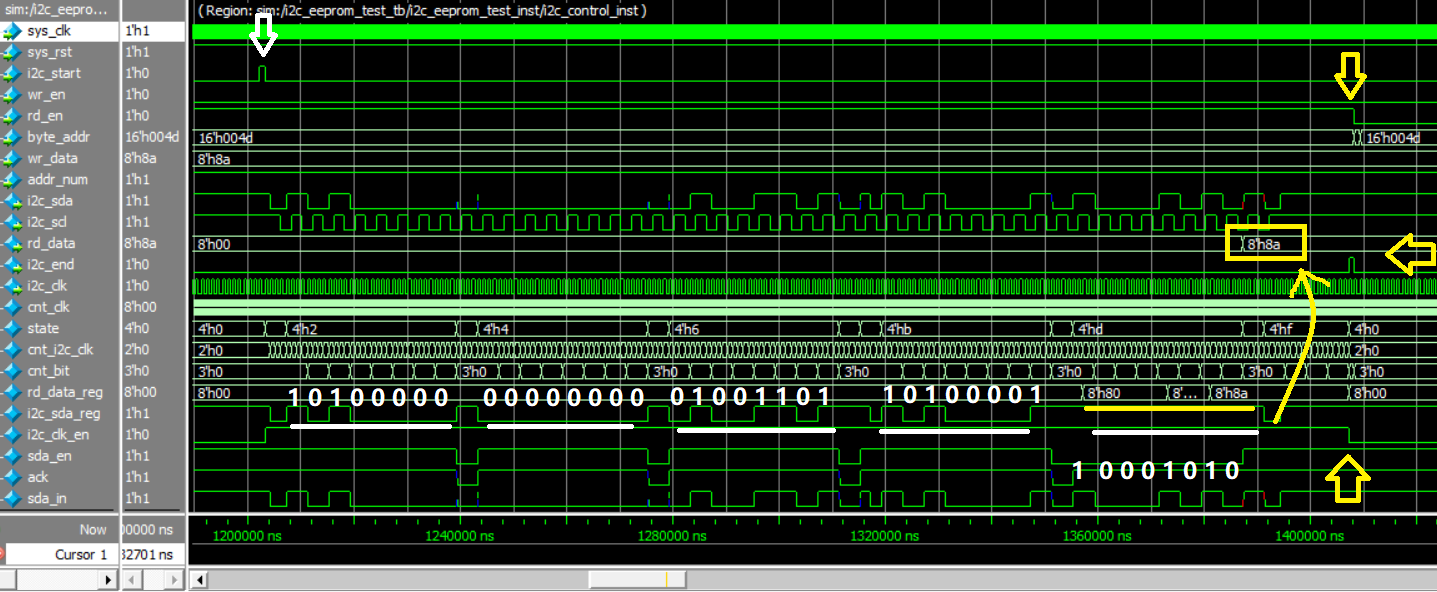Click the red icon beside Cursor 1

coord(2,554)
